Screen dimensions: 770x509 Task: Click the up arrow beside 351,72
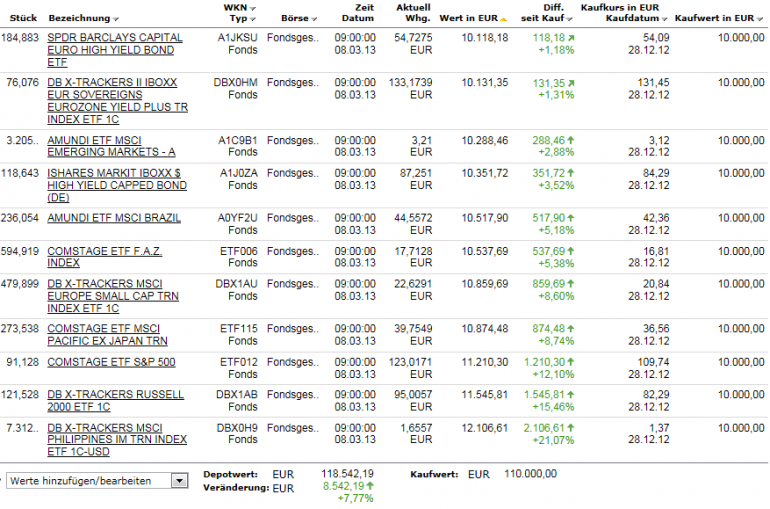pos(571,173)
